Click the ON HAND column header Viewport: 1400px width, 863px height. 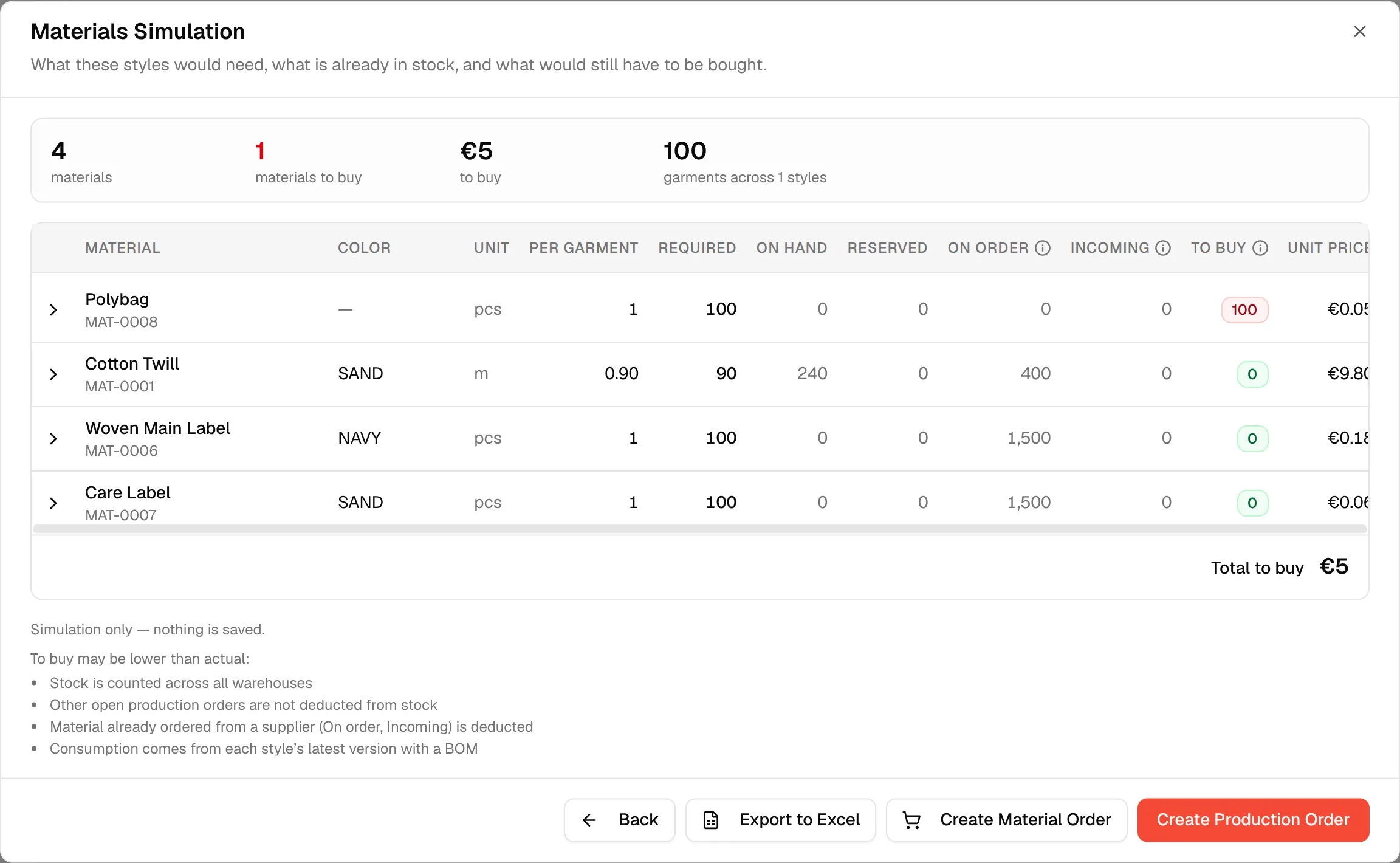click(x=791, y=248)
